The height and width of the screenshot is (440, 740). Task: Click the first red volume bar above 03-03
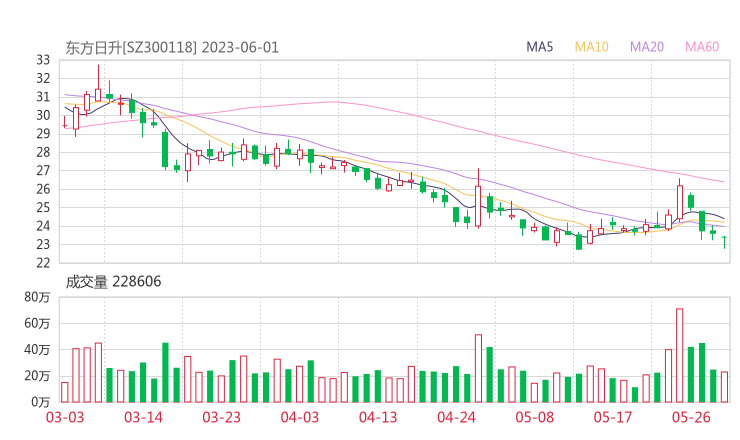pyautogui.click(x=65, y=392)
